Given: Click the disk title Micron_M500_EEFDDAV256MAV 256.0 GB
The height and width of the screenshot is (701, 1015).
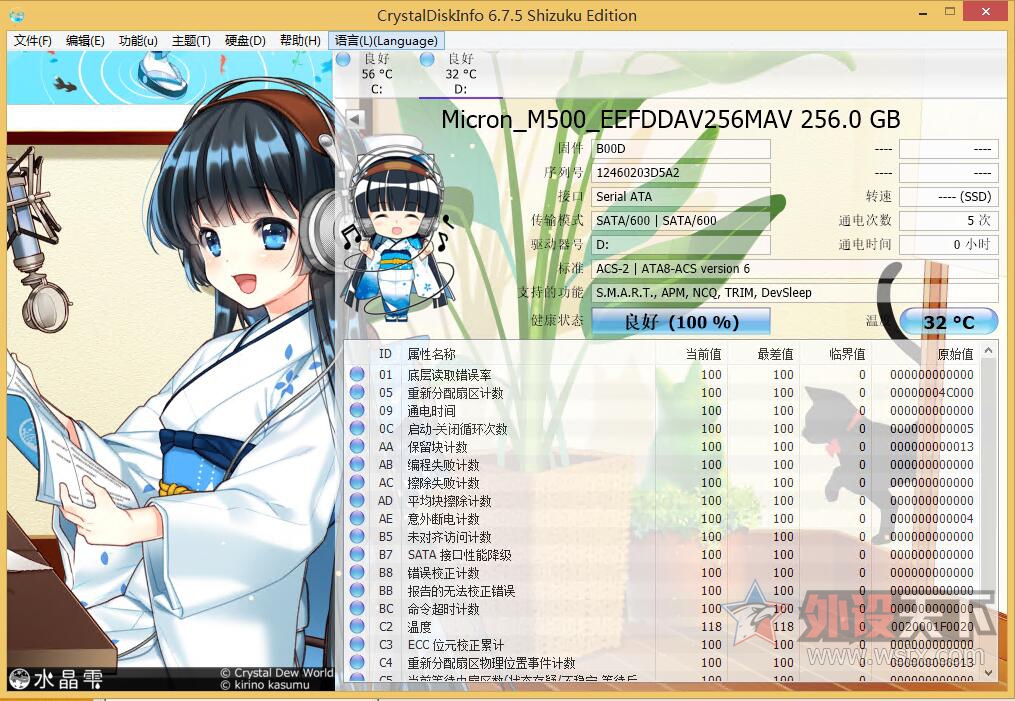Looking at the screenshot, I should (671, 120).
